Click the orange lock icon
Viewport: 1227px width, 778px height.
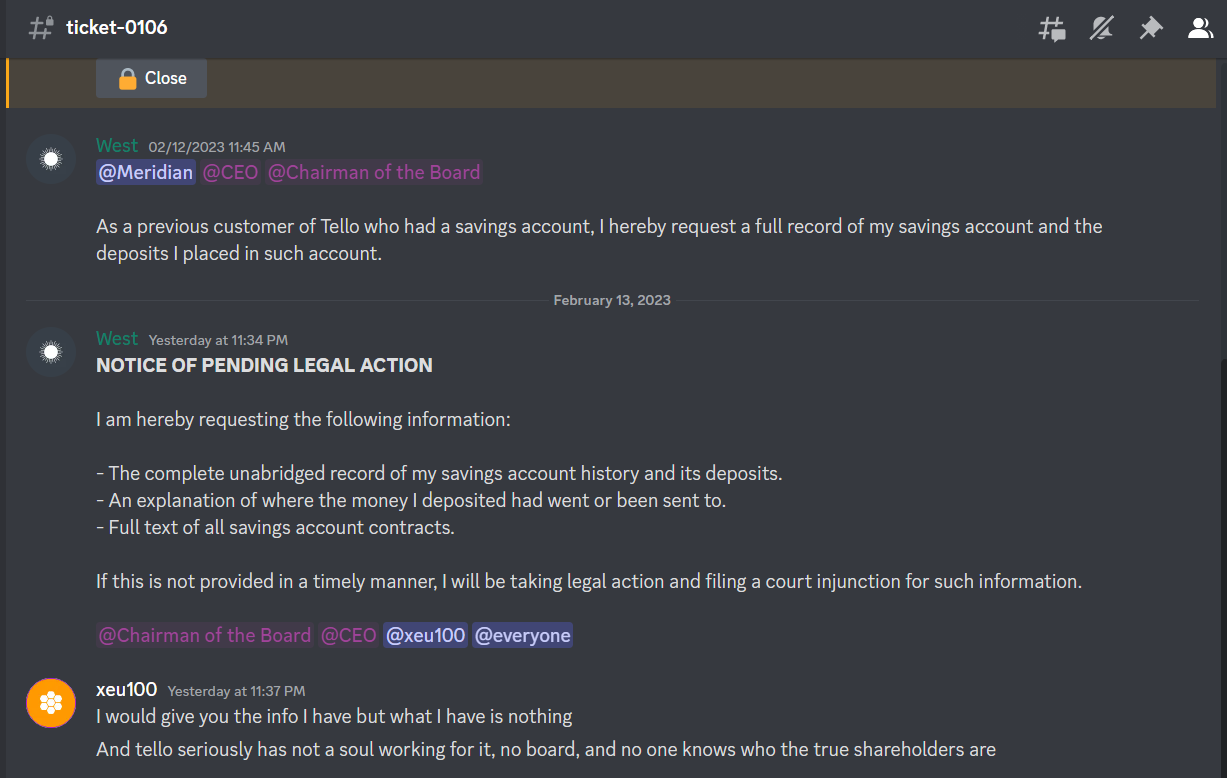[x=127, y=78]
